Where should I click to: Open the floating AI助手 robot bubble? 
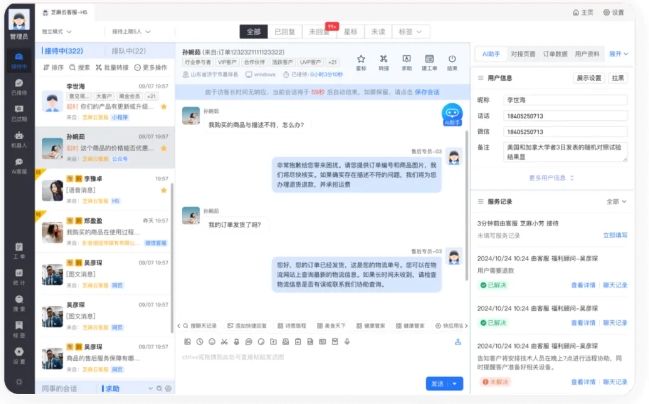452,115
